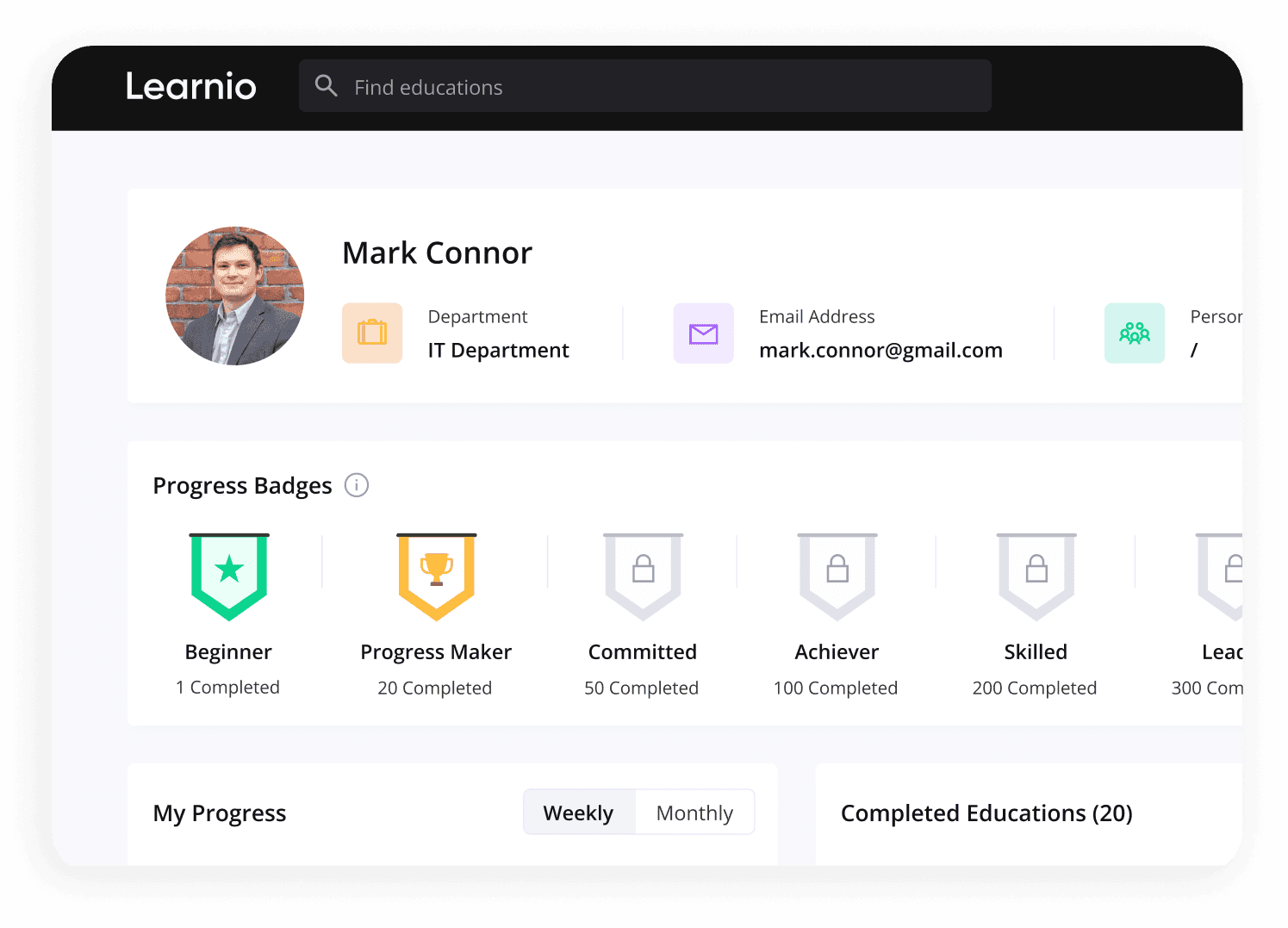1288x928 pixels.
Task: Click the mark.connor@gmail.com email text
Action: click(880, 350)
